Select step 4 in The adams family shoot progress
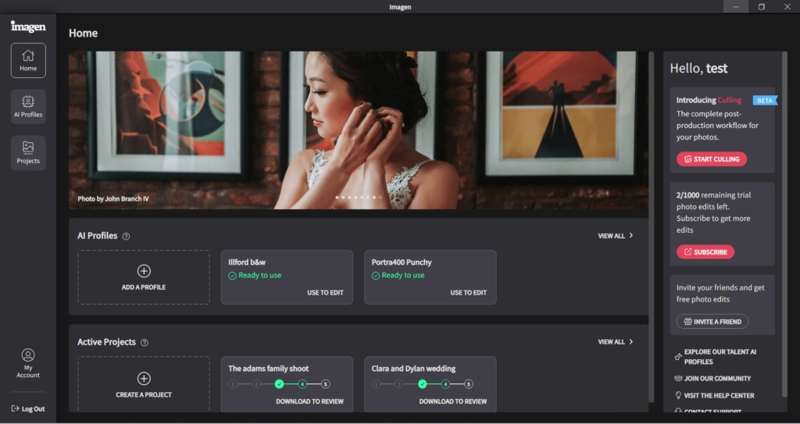This screenshot has width=800, height=424. [x=303, y=384]
